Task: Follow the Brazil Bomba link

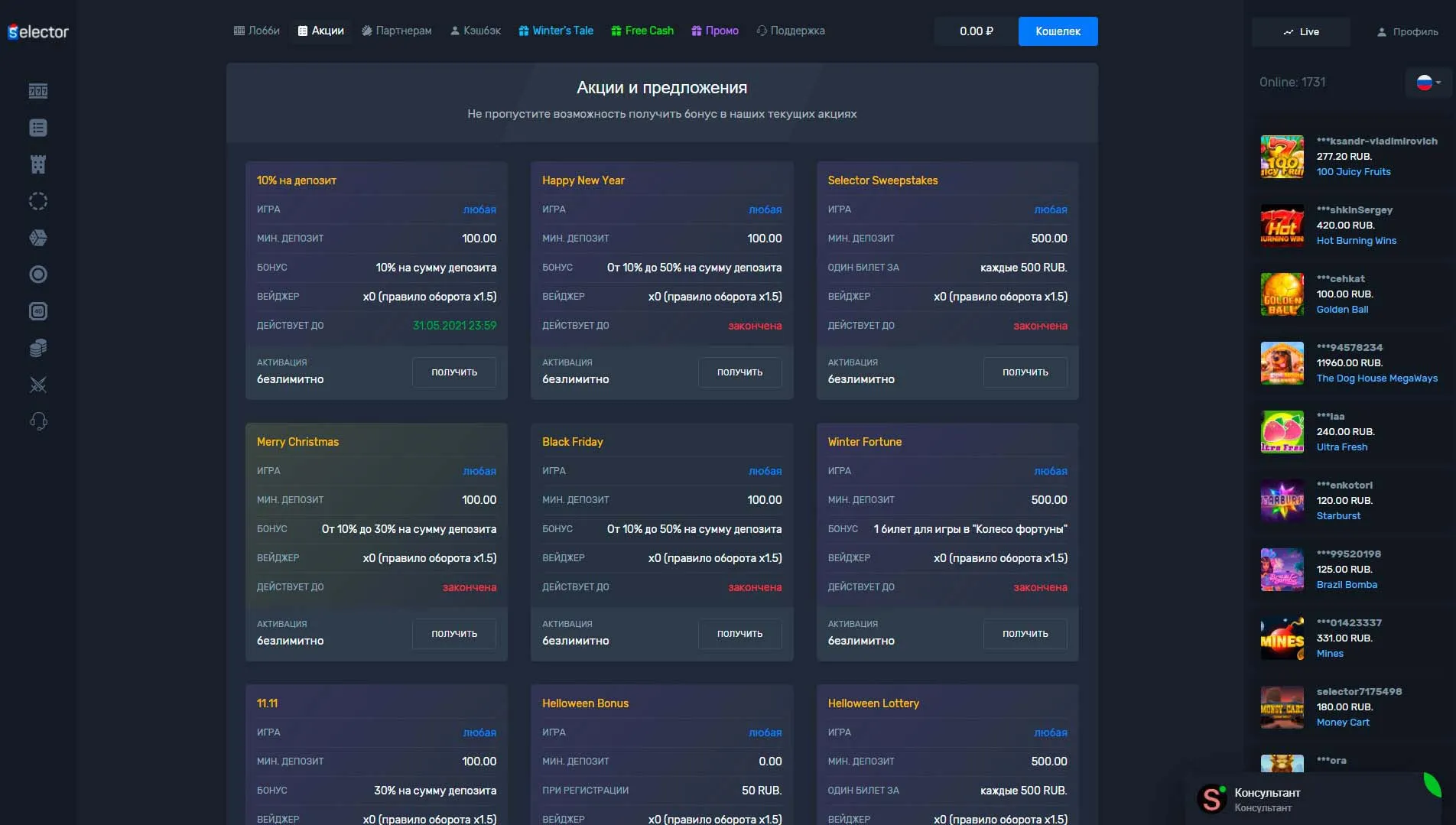Action: point(1347,585)
